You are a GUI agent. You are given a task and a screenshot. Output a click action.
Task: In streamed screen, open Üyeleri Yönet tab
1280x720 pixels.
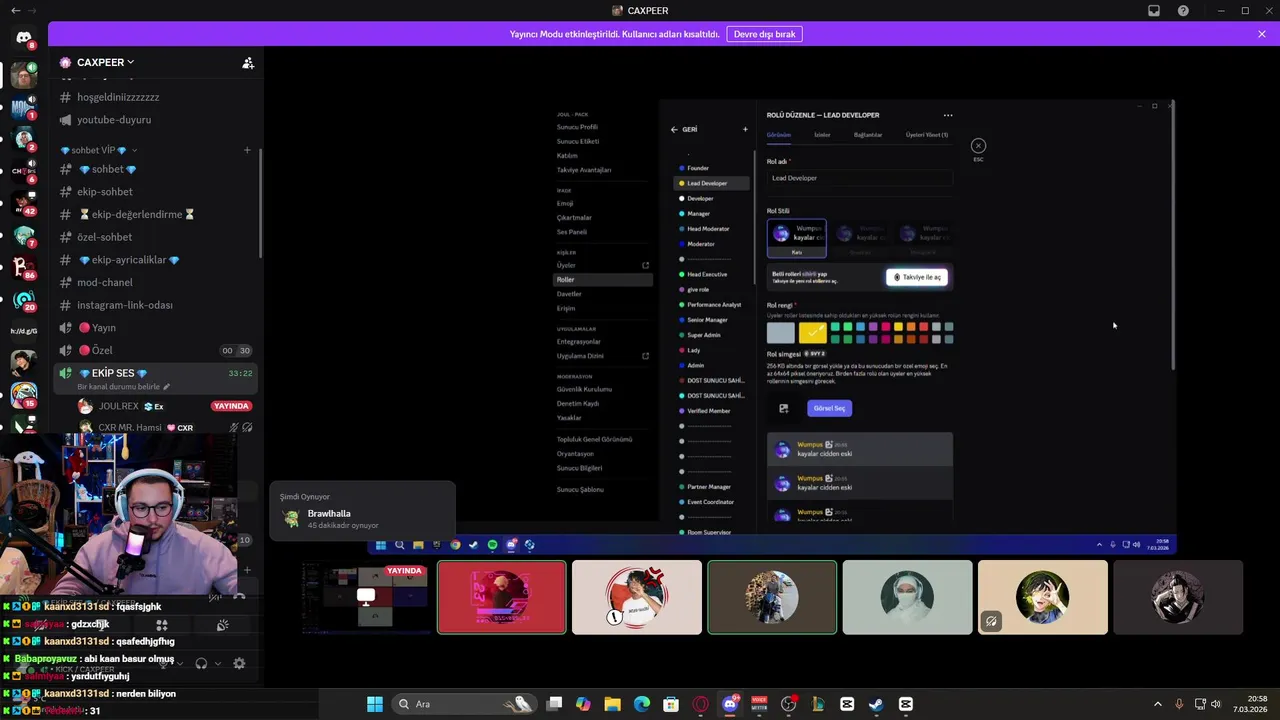(x=927, y=135)
